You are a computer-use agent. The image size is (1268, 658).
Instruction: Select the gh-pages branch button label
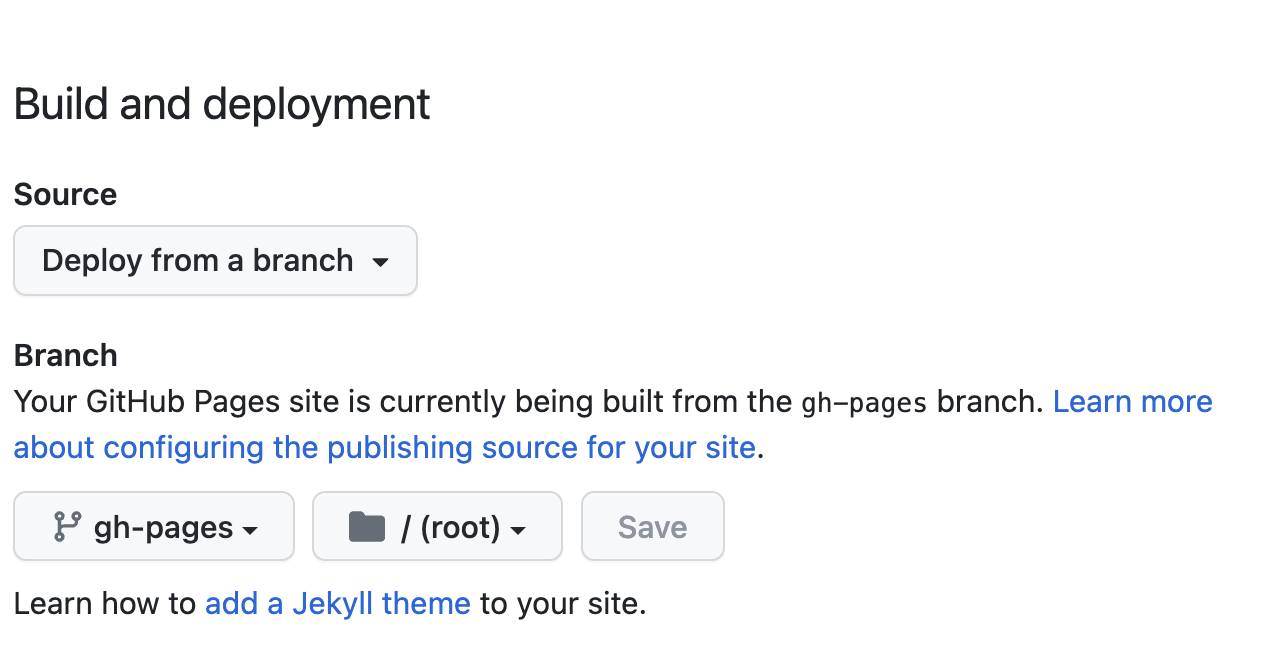pos(163,527)
